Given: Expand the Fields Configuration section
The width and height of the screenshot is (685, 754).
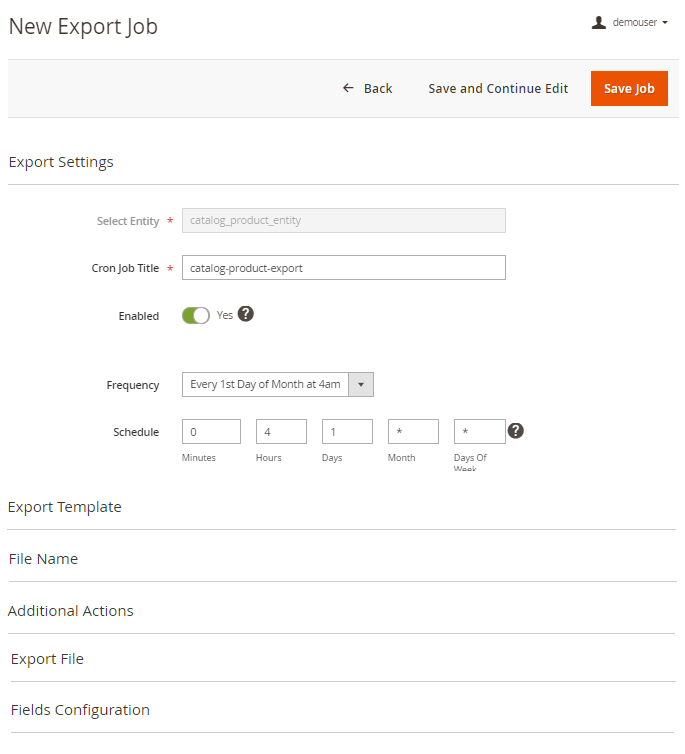Looking at the screenshot, I should (x=80, y=710).
